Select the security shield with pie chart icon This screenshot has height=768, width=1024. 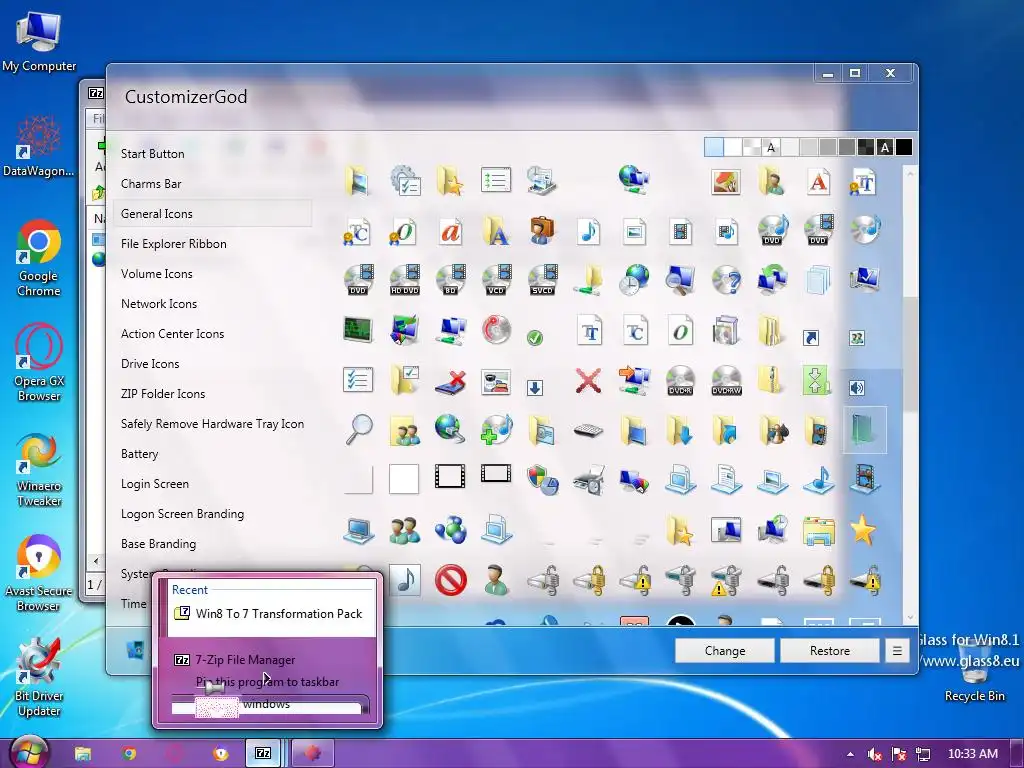pyautogui.click(x=542, y=481)
